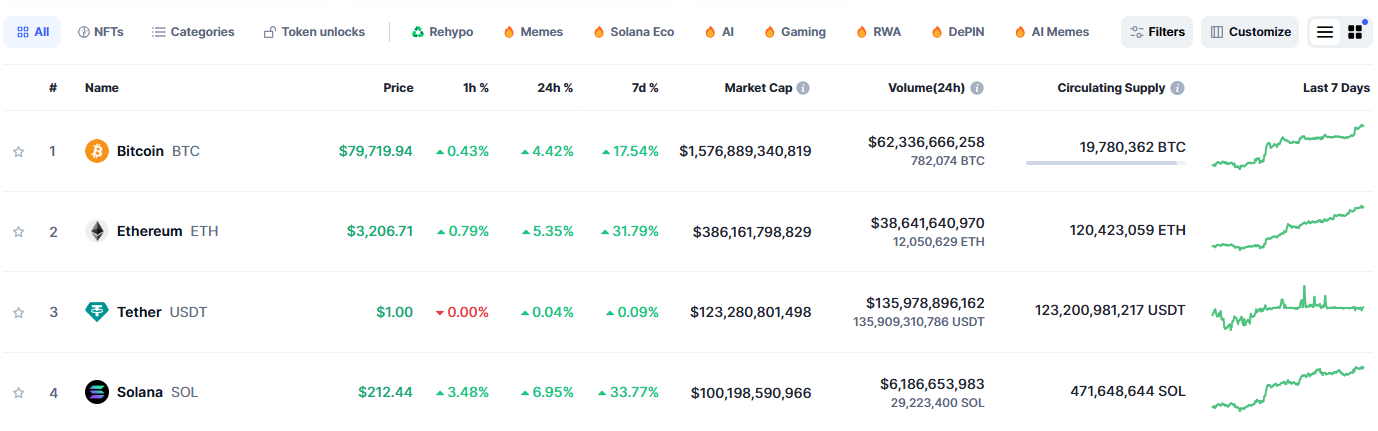Image resolution: width=1378 pixels, height=431 pixels.
Task: Select the NFTs tab
Action: pyautogui.click(x=101, y=32)
